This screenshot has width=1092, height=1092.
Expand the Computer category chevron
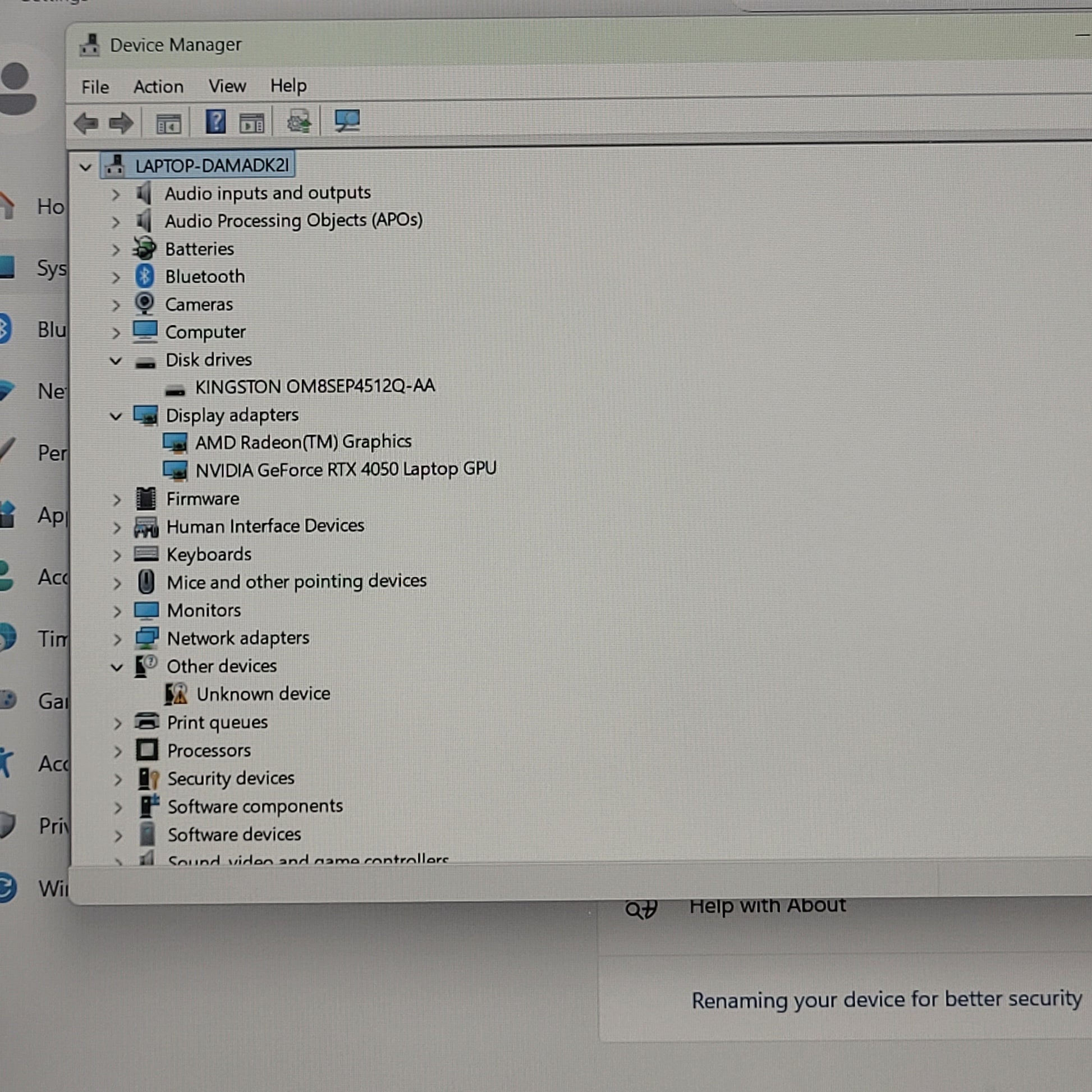coord(116,333)
